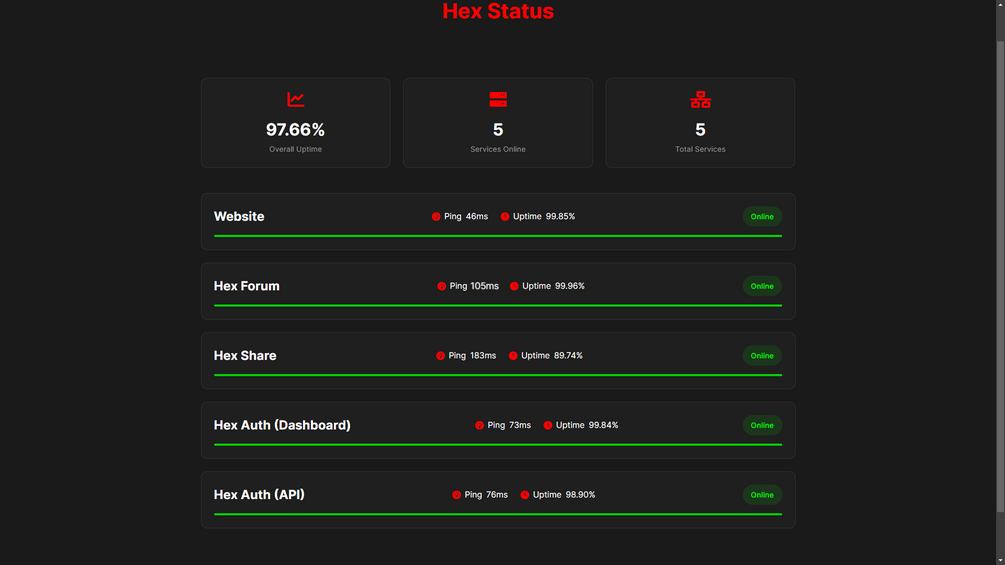Click the green bar under Hex Auth (API)
The width and height of the screenshot is (1005, 565).
coord(498,514)
